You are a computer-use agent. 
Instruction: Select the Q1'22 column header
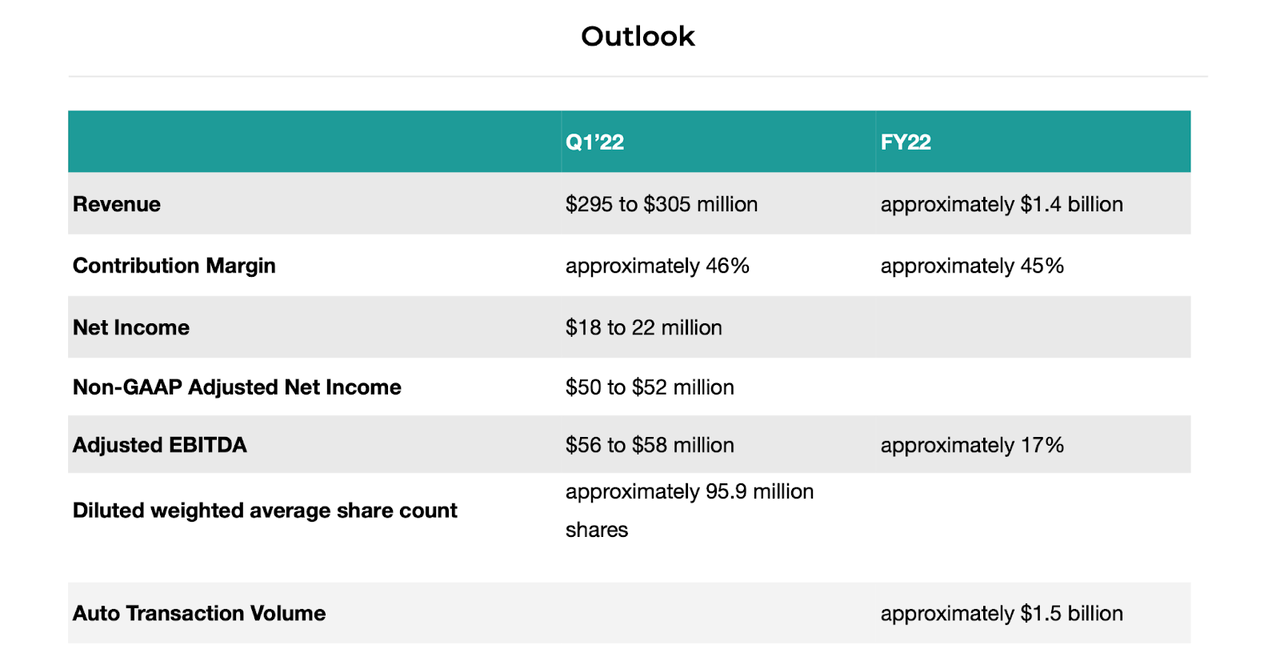594,142
